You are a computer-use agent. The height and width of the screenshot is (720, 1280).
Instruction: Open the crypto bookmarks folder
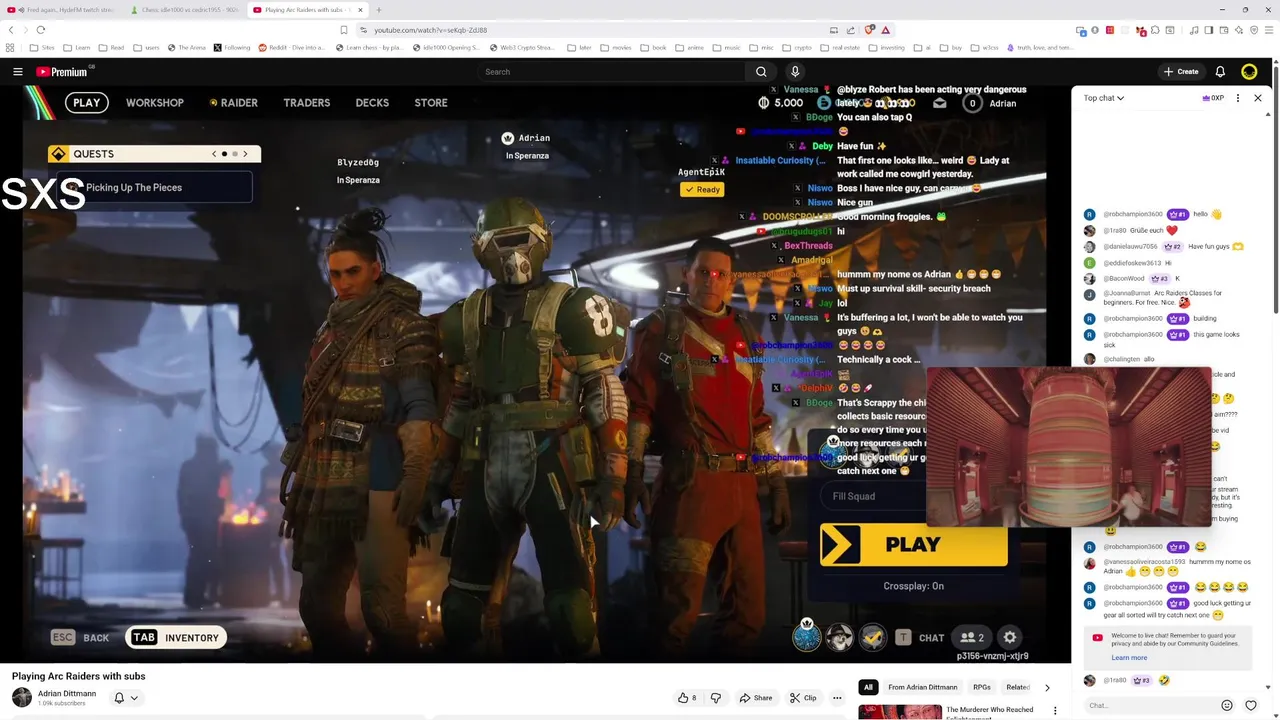tap(796, 47)
